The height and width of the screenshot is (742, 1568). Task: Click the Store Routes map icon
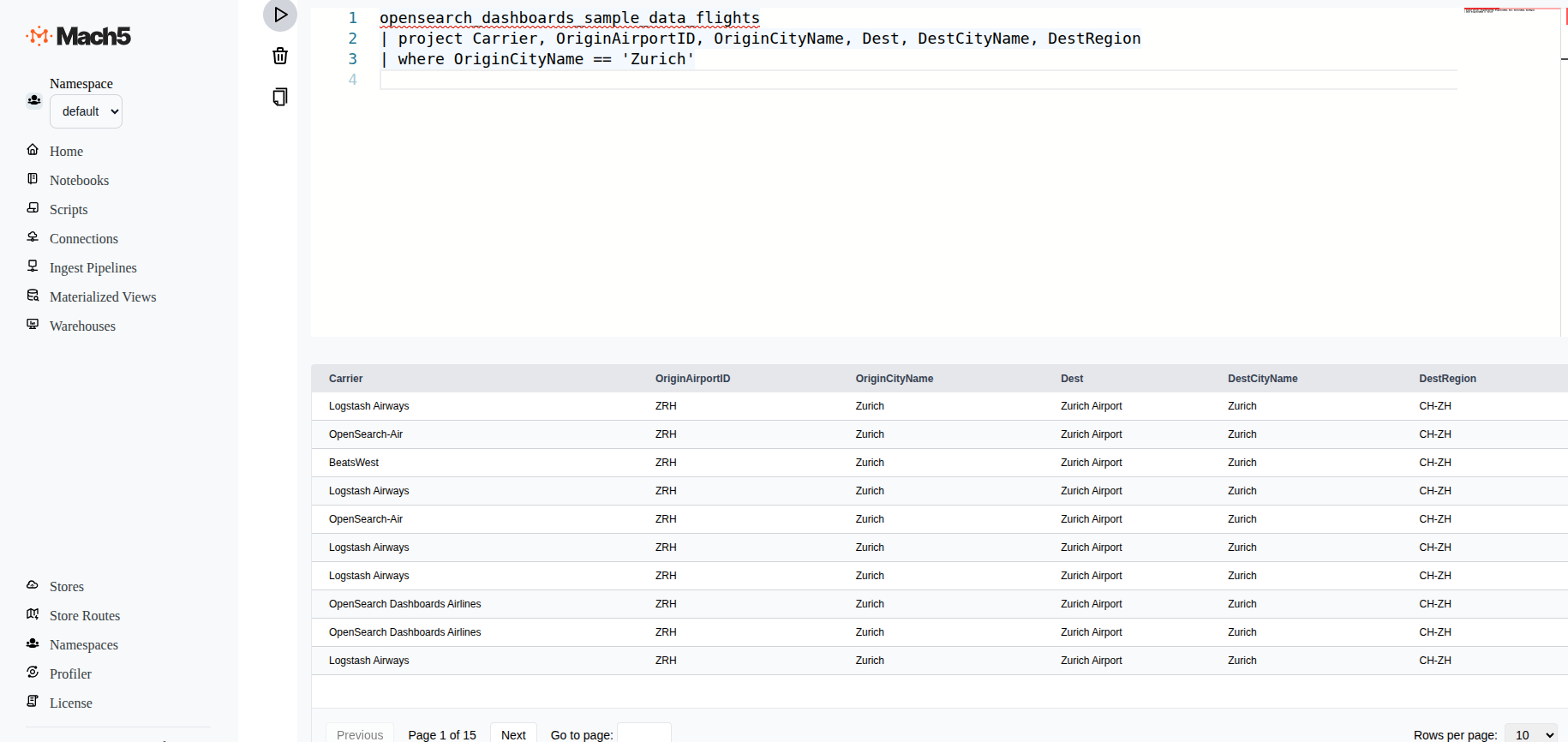33,614
